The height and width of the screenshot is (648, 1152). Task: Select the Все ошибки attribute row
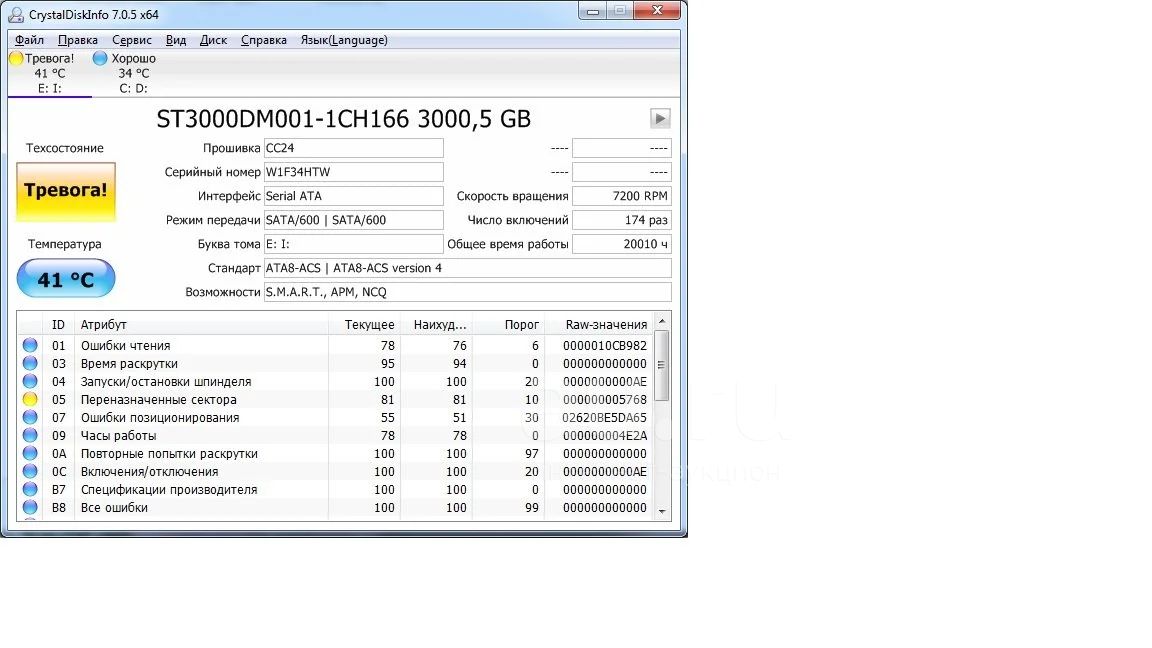click(334, 507)
